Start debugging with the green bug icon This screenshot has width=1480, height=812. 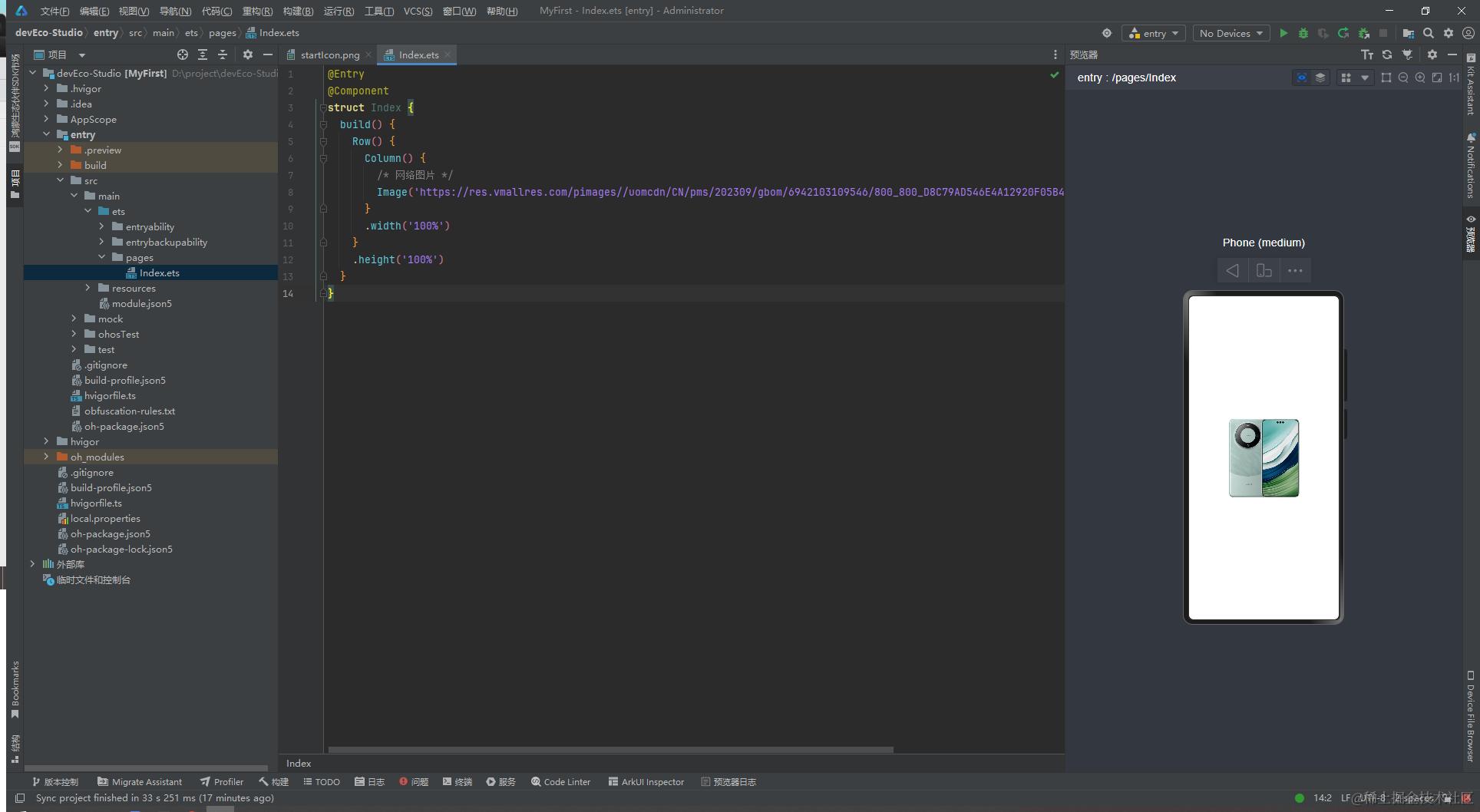click(1303, 33)
